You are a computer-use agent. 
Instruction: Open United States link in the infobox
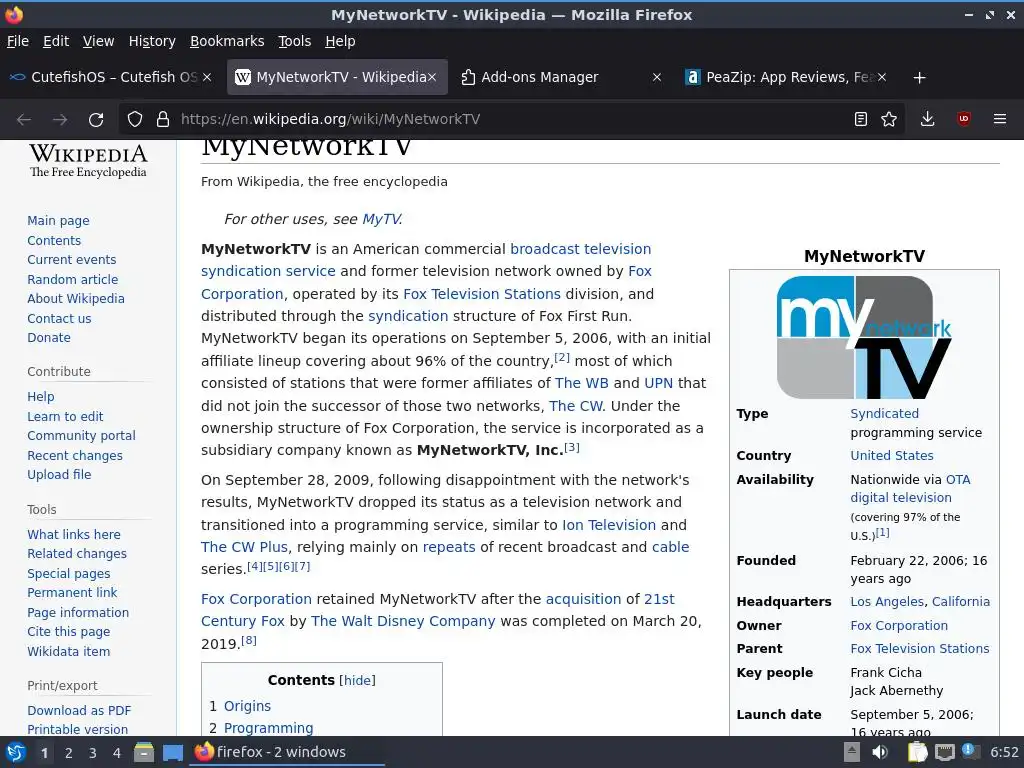(891, 456)
